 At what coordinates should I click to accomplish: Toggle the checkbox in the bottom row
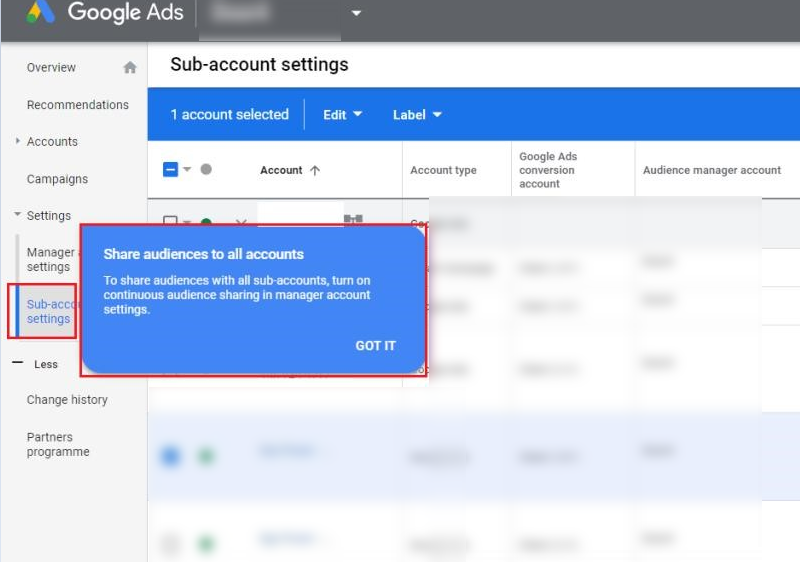coord(170,544)
